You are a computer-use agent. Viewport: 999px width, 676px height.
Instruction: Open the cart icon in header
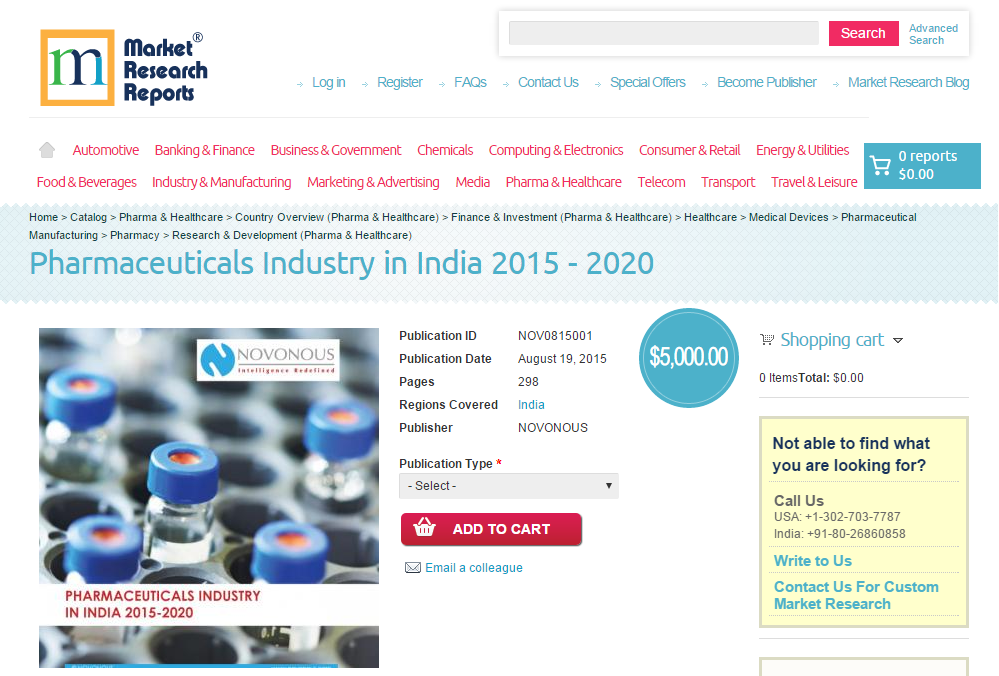(880, 166)
